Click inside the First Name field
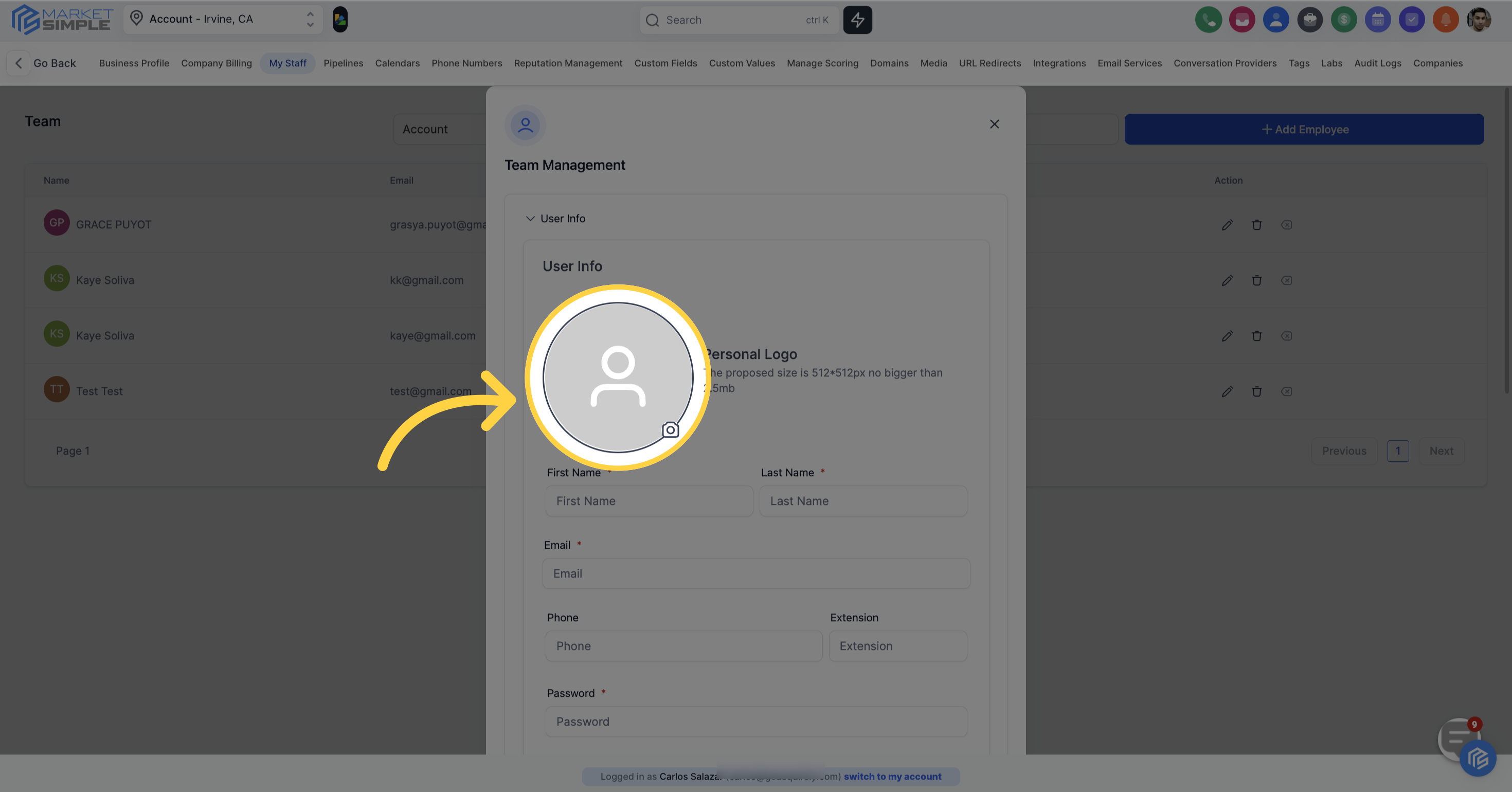Image resolution: width=1512 pixels, height=792 pixels. coord(649,501)
